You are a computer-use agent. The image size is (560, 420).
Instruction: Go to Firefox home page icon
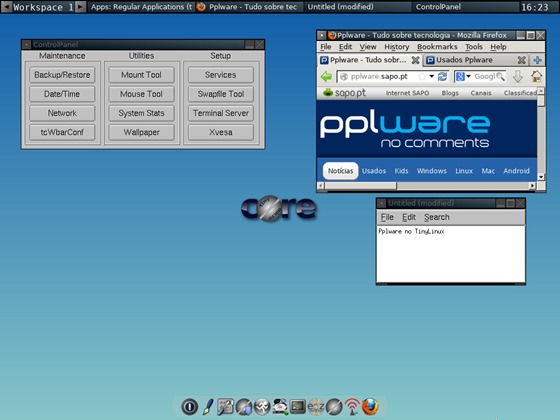coord(536,76)
